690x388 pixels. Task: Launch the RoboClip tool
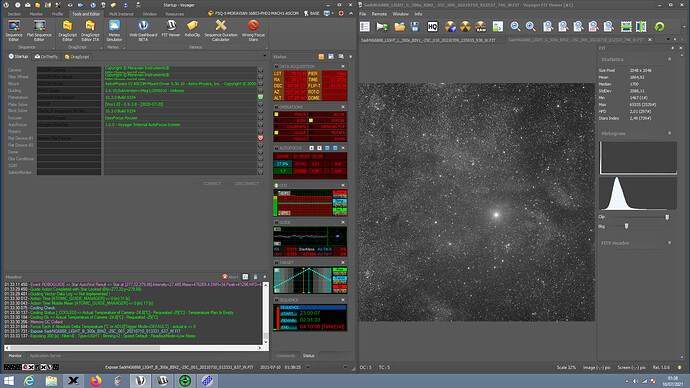(x=192, y=29)
